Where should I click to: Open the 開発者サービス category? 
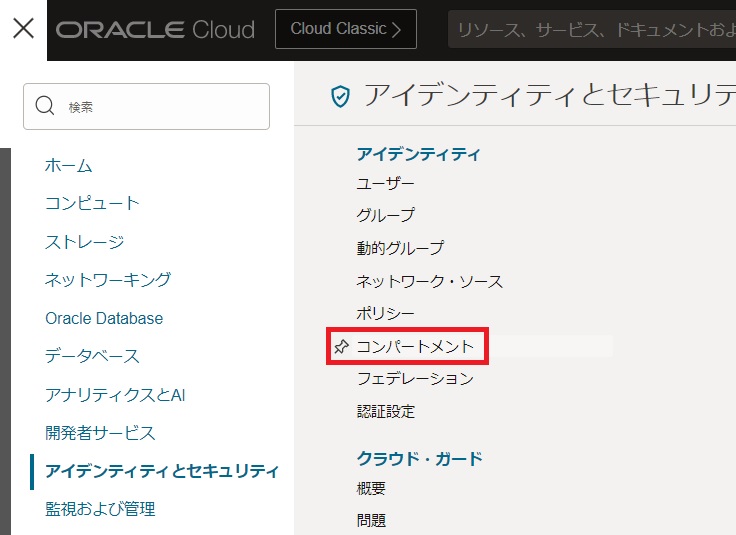click(100, 433)
